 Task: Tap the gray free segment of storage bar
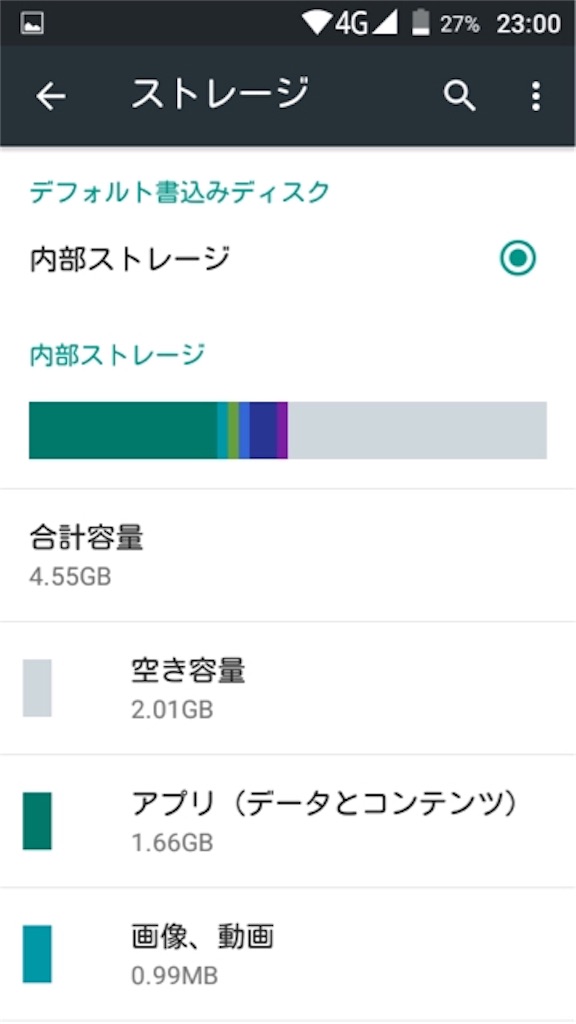[417, 430]
